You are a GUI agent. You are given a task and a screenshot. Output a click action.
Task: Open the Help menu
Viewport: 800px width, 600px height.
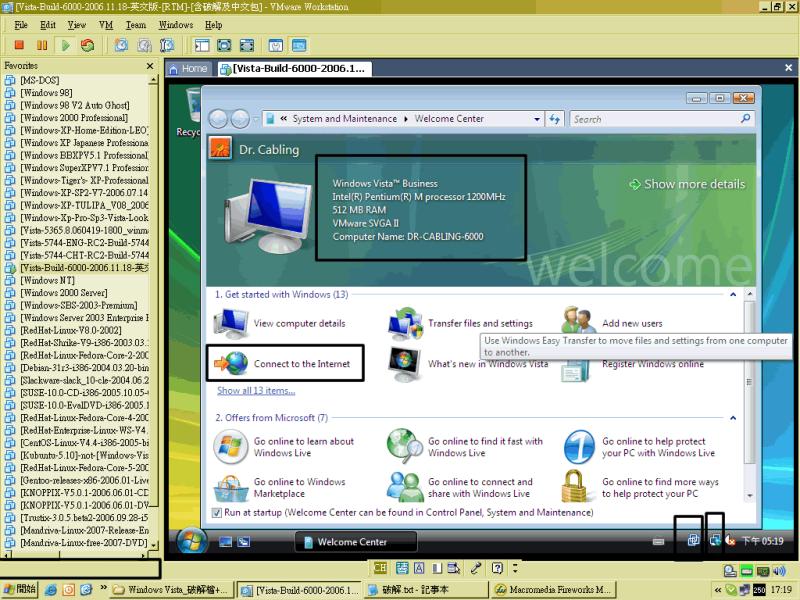click(213, 25)
